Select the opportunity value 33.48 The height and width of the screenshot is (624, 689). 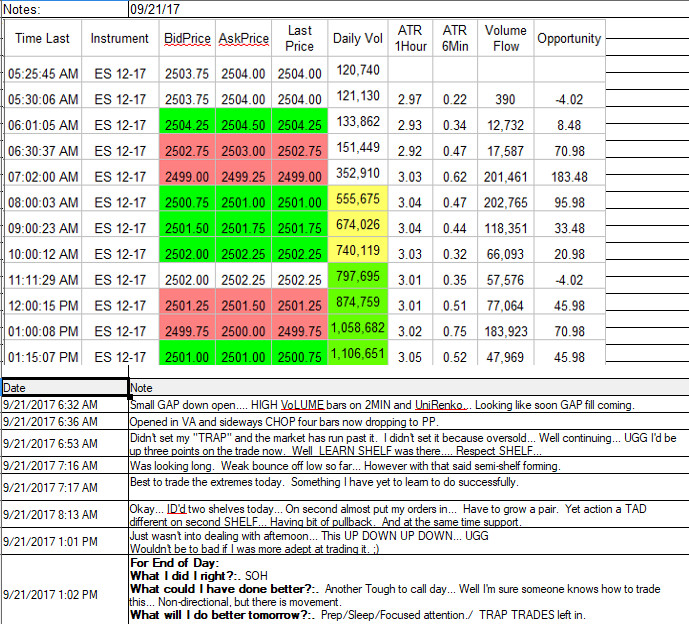569,224
